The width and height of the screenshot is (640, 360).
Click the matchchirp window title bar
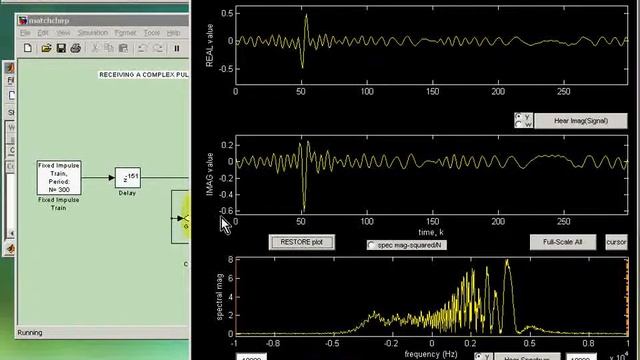click(103, 20)
